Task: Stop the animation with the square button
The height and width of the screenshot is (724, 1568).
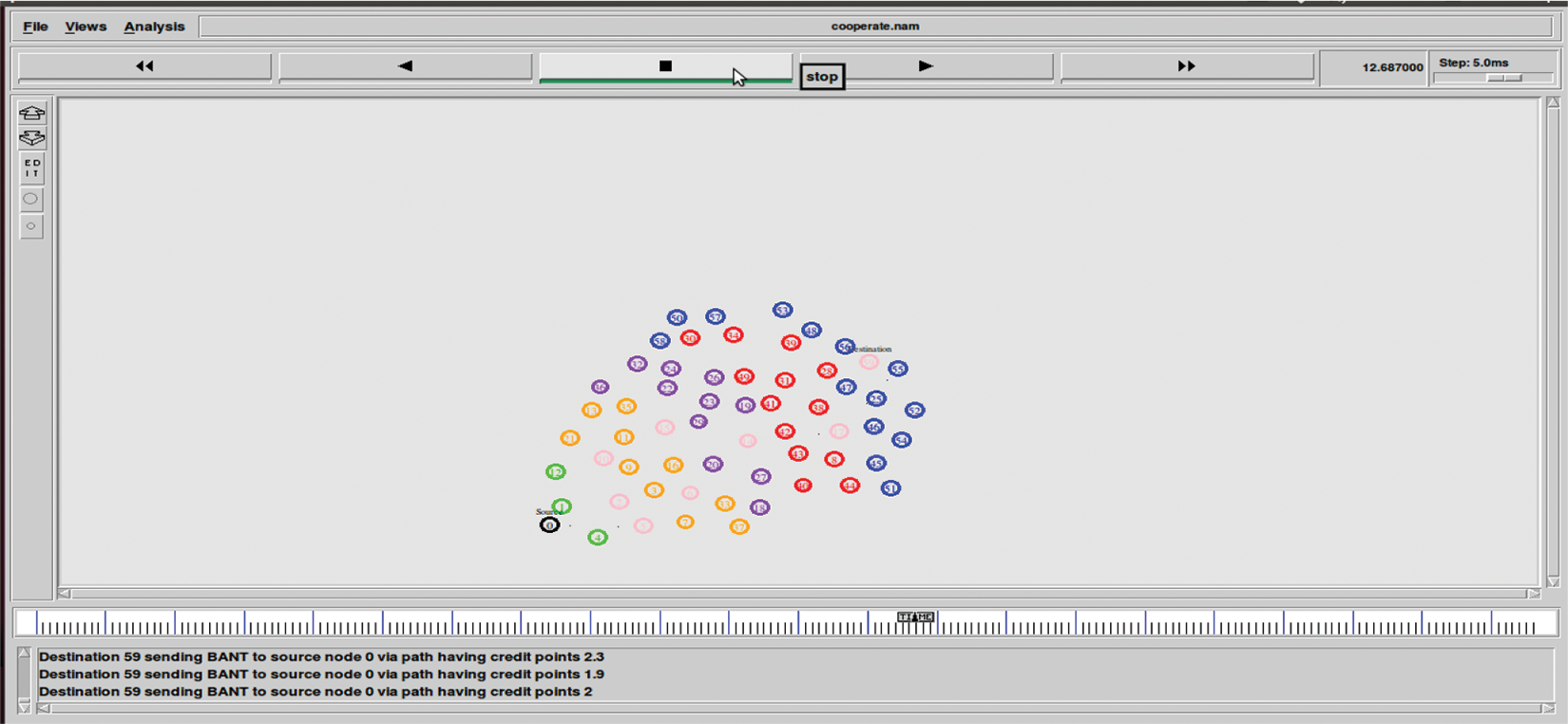Action: tap(665, 67)
